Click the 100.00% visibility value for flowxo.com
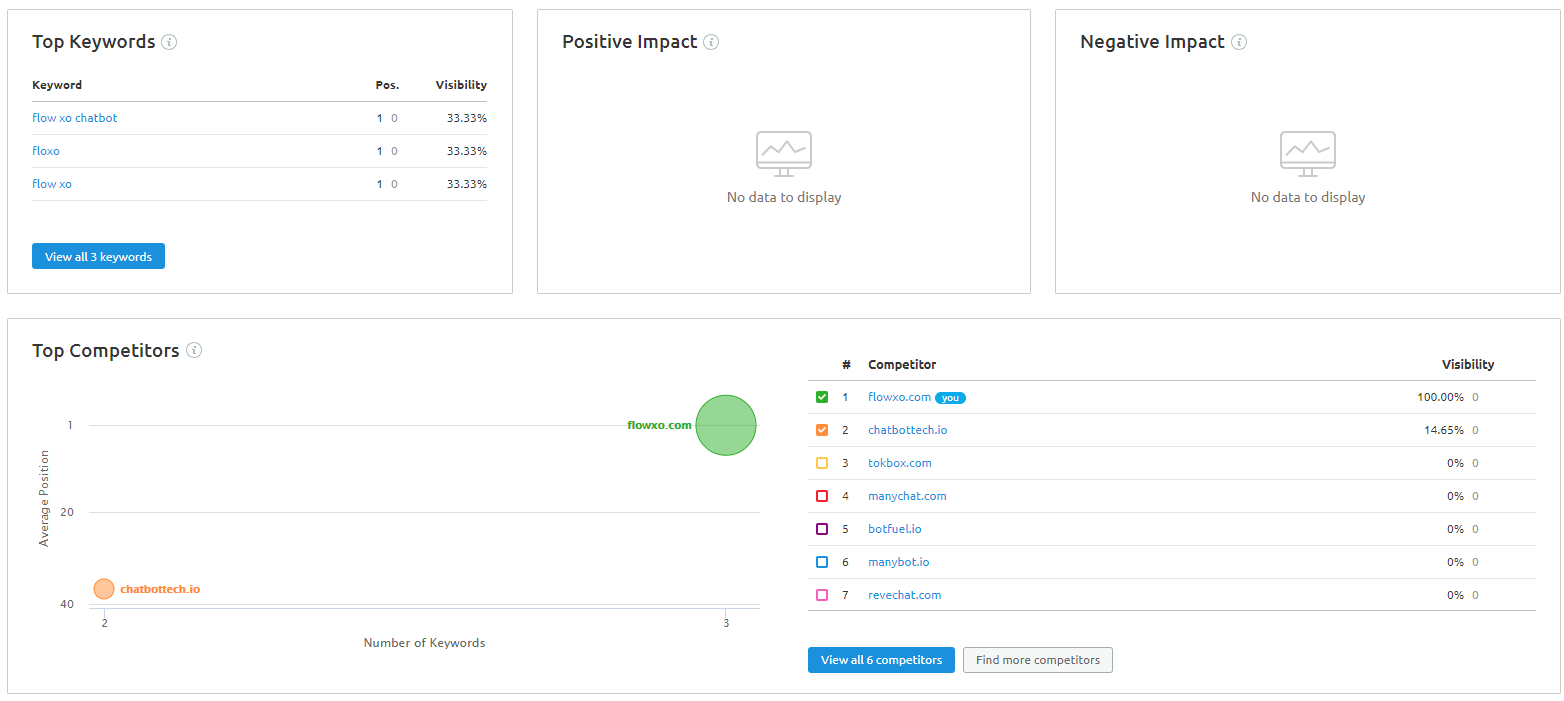This screenshot has width=1564, height=701. (1440, 397)
